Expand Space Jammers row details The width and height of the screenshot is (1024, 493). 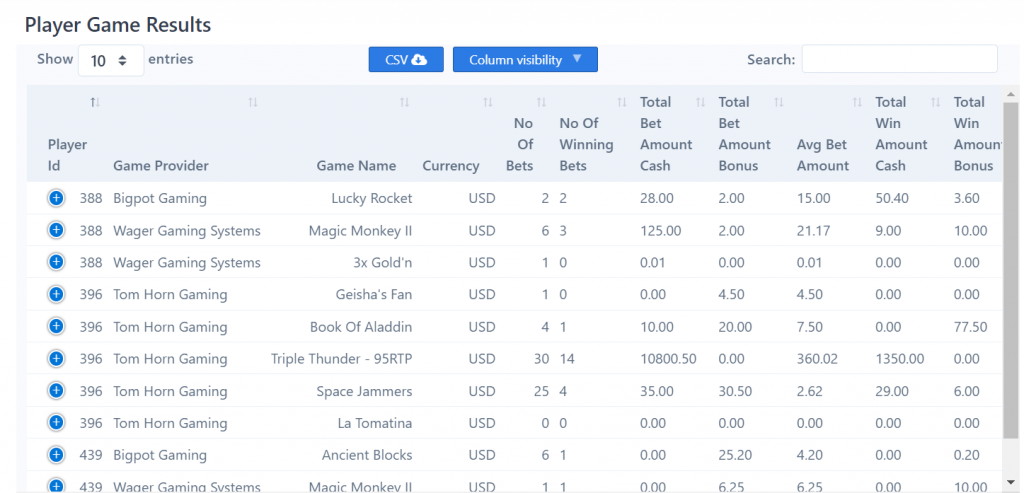click(x=56, y=390)
